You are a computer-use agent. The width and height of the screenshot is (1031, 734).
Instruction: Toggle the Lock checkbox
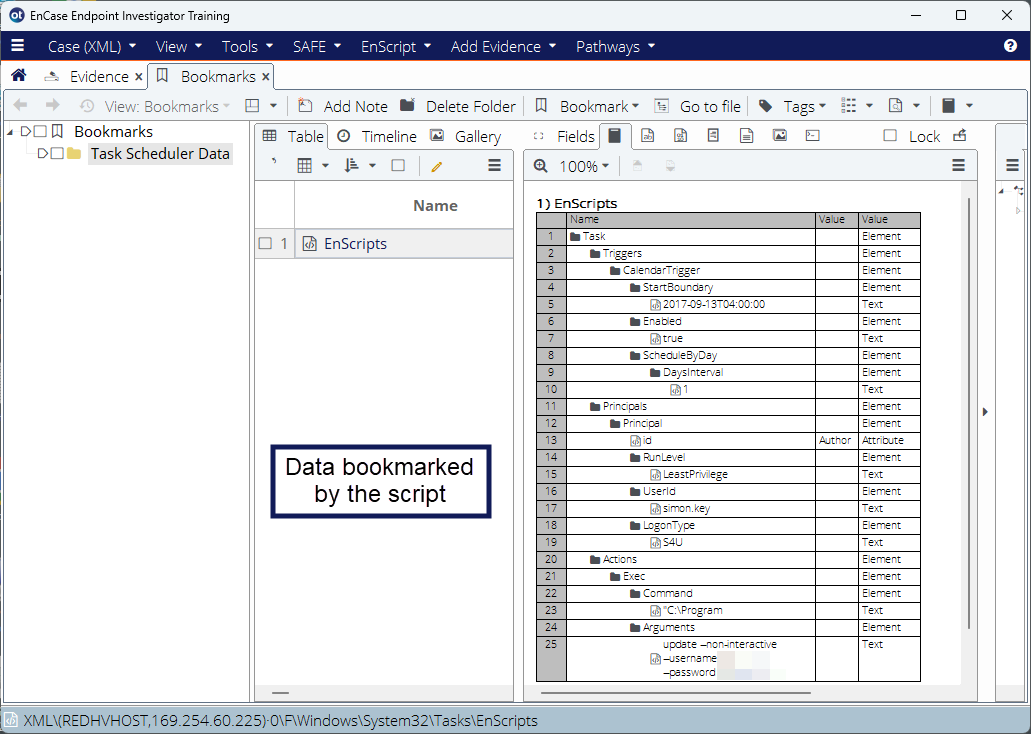pos(890,135)
